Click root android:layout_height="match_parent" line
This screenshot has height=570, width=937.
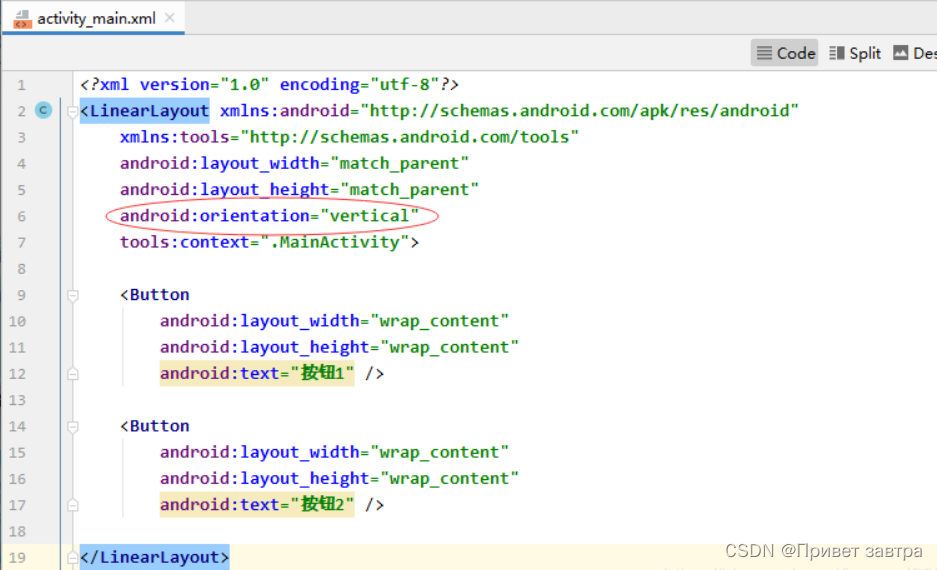pos(299,189)
